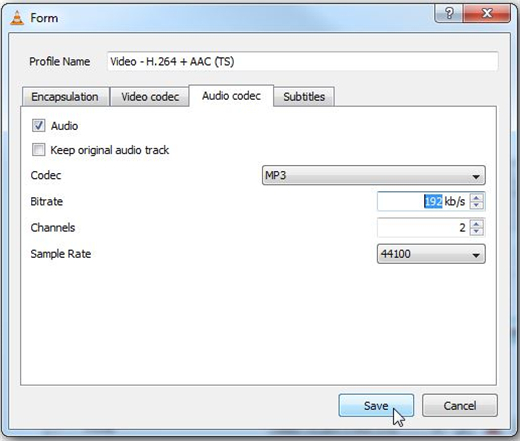Toggle the Audio checkbox
The height and width of the screenshot is (441, 520).
[38, 126]
